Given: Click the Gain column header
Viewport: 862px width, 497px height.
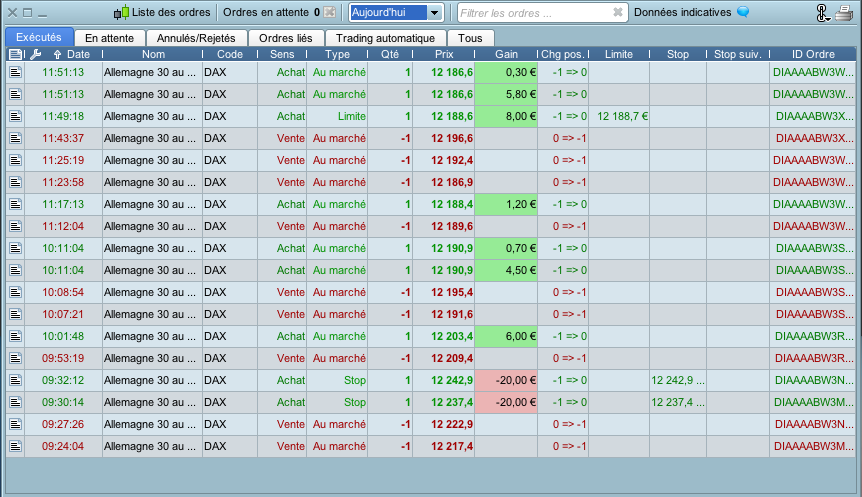Looking at the screenshot, I should pos(506,54).
